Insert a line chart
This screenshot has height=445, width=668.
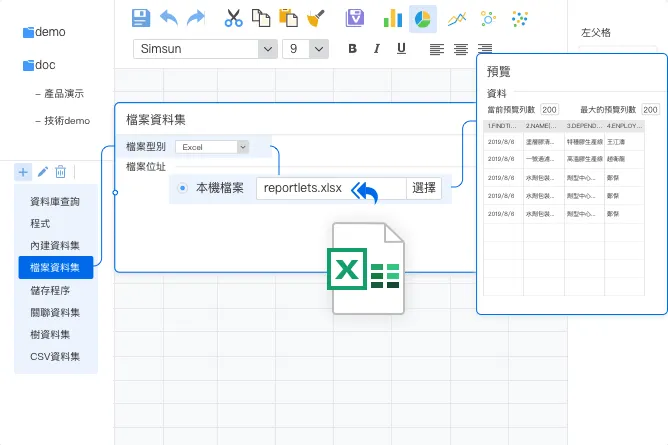pyautogui.click(x=457, y=19)
